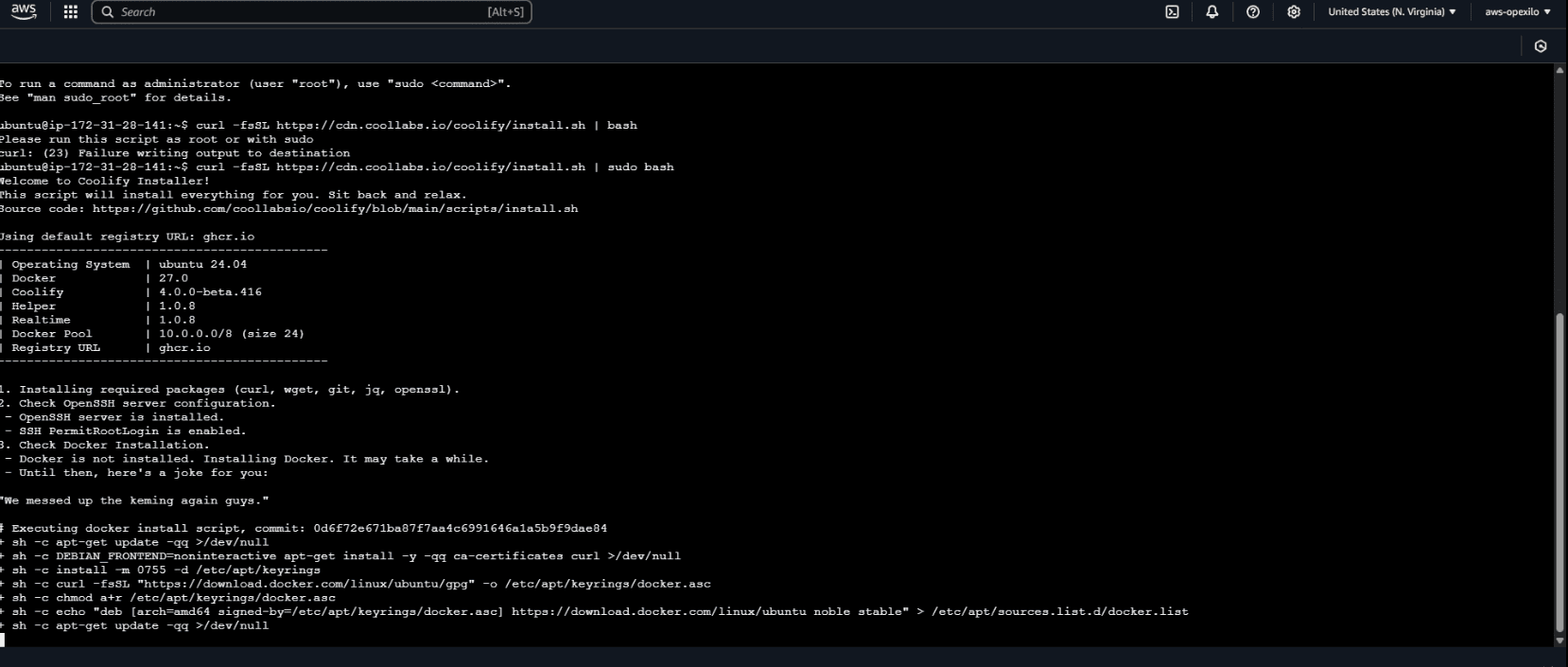1568x667 pixels.
Task: Expand the United States (N. Virginia) region dropdown
Action: click(x=1391, y=12)
